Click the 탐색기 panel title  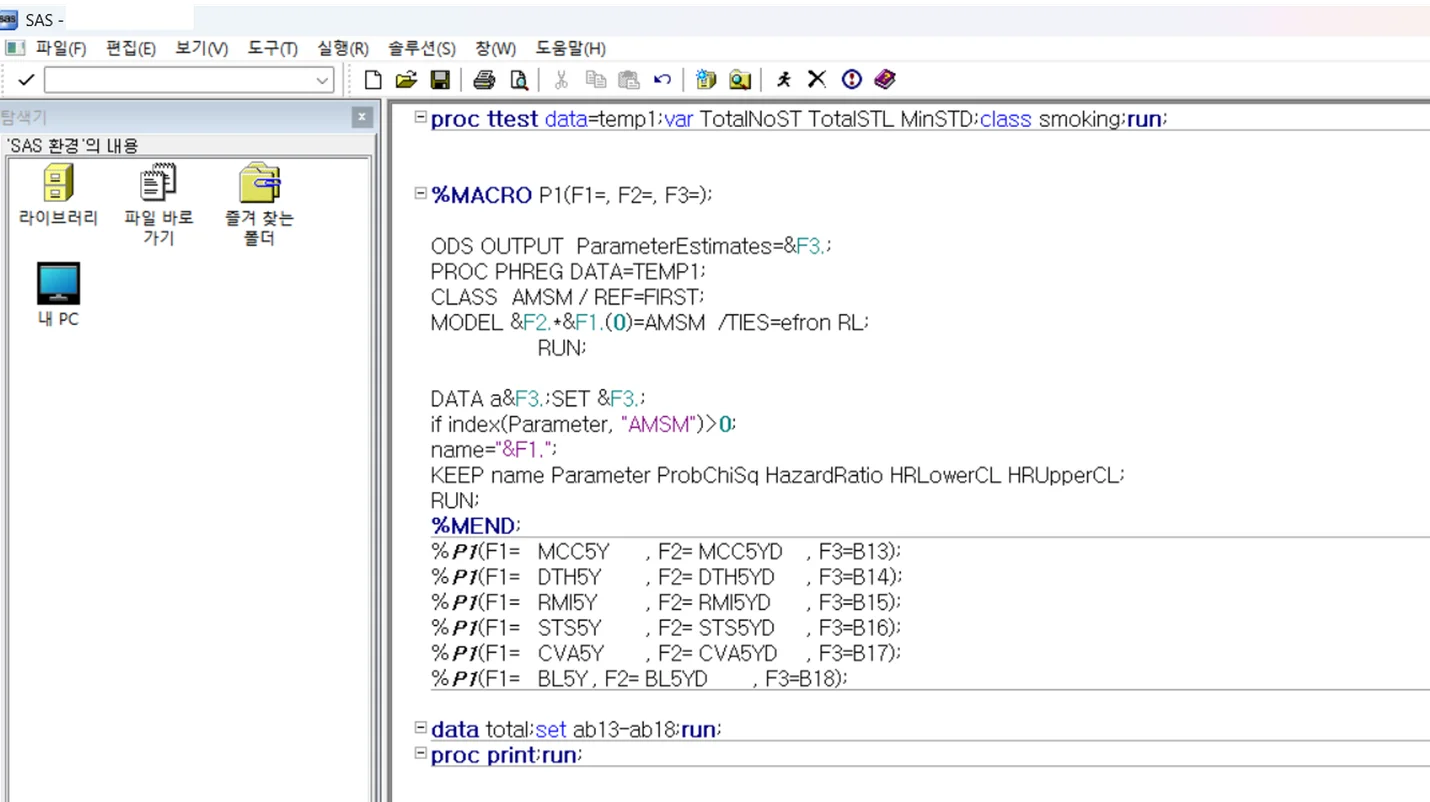click(x=24, y=117)
